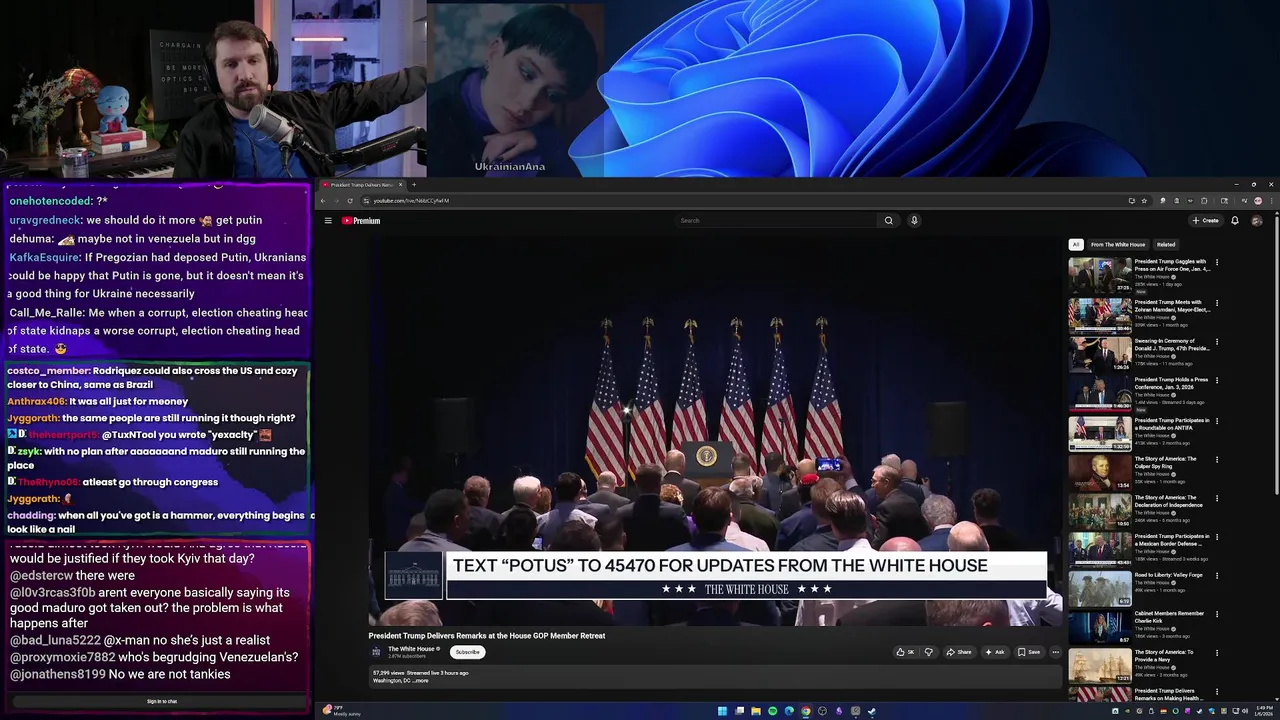The width and height of the screenshot is (1280, 720).
Task: Switch to Chrome on the taskbar
Action: point(806,711)
